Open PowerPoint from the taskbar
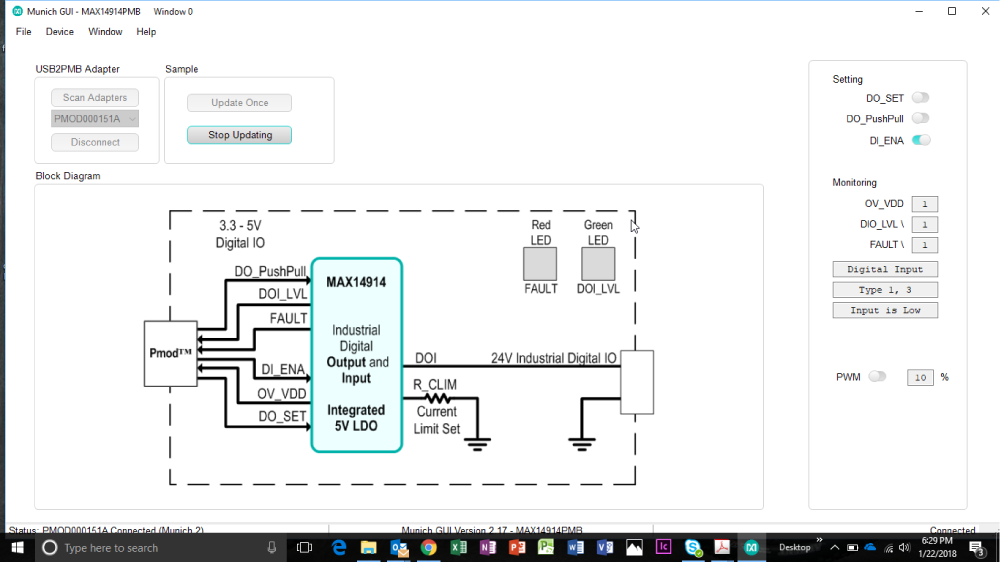Image resolution: width=1000 pixels, height=562 pixels. tap(517, 548)
